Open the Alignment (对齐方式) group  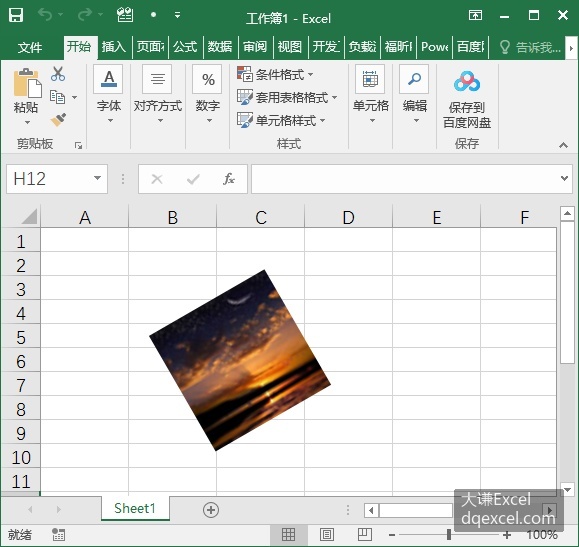click(158, 94)
